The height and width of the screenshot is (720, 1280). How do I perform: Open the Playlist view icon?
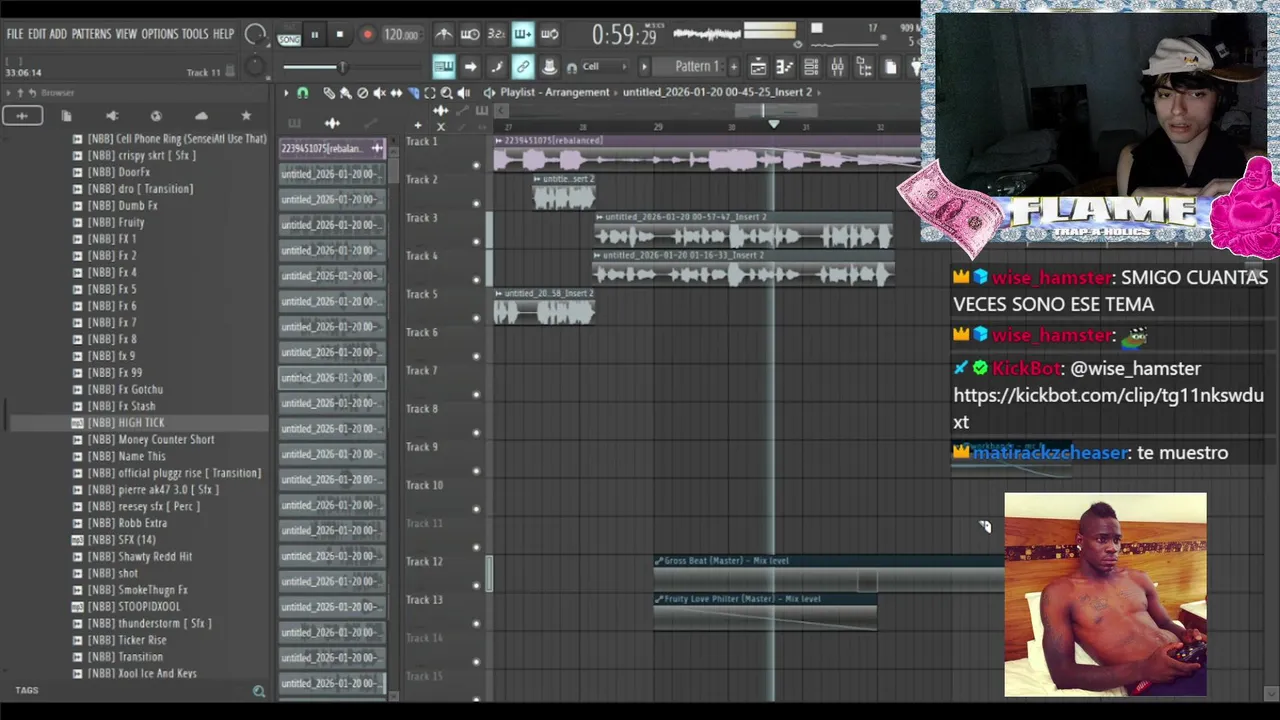[758, 67]
